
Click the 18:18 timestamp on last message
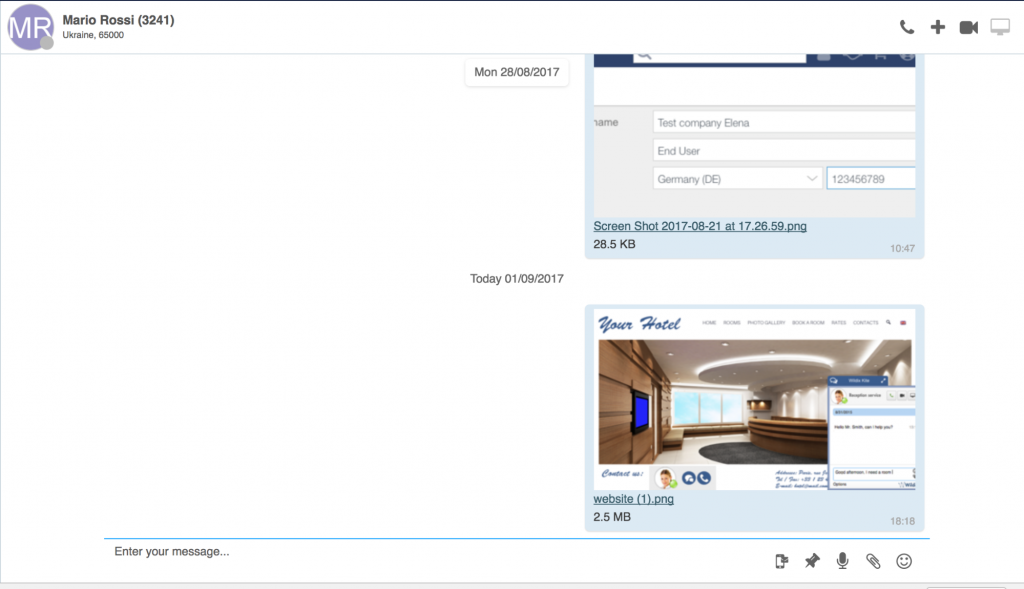(902, 521)
